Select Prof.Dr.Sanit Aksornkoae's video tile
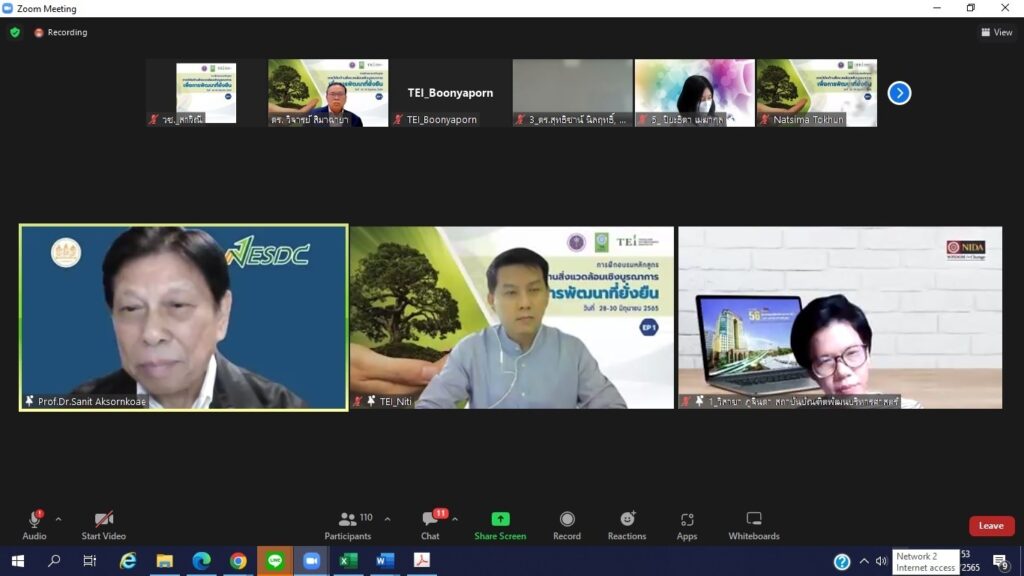 point(184,317)
